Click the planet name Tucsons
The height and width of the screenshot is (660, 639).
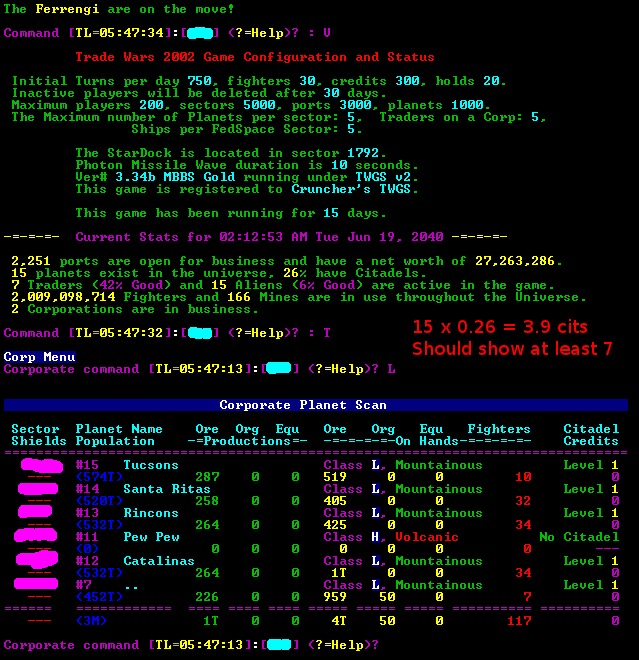point(150,465)
